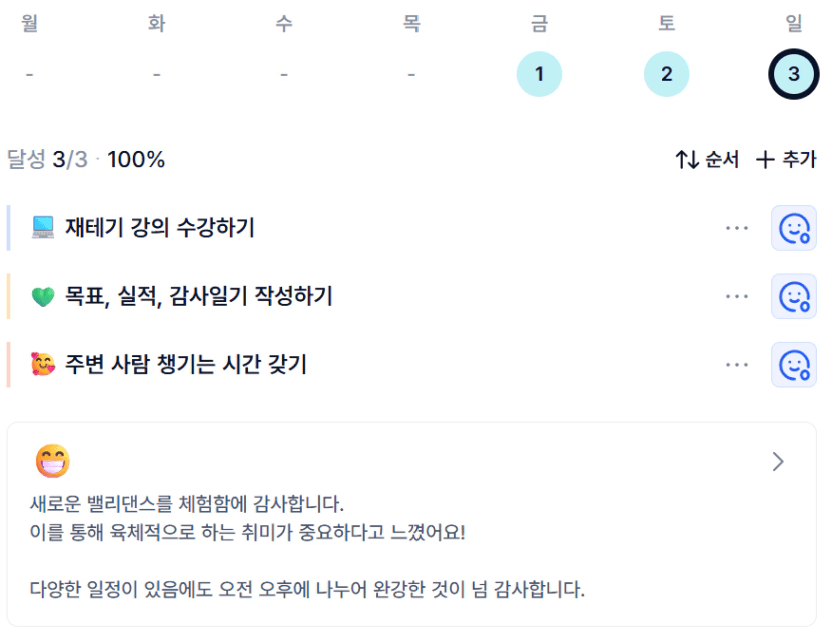The height and width of the screenshot is (642, 832).
Task: Open more options dots for 재테기 강의 수강하기
Action: (x=736, y=228)
